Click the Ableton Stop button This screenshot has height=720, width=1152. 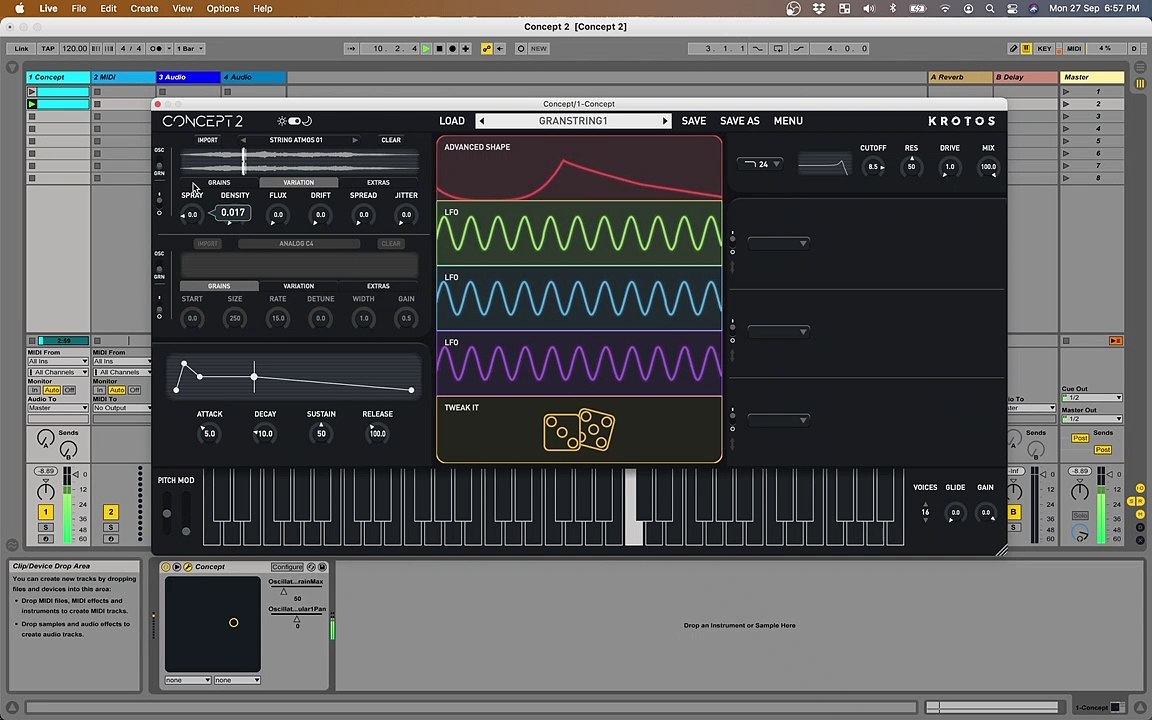pyautogui.click(x=439, y=48)
